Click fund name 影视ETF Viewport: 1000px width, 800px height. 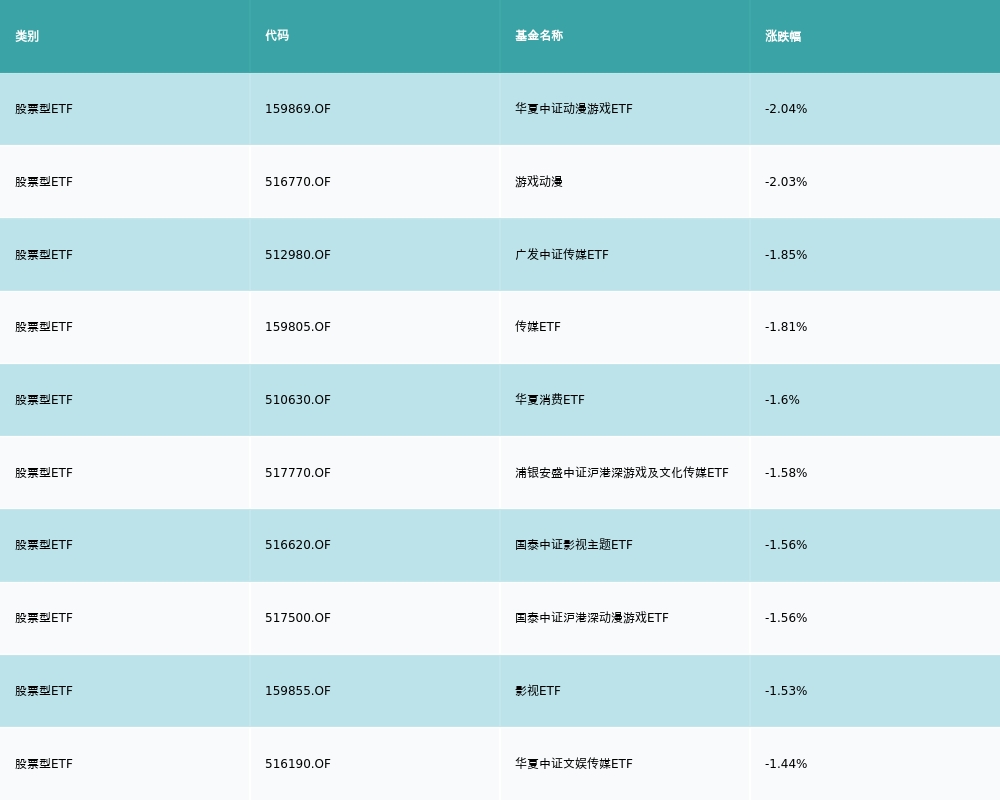tap(538, 691)
